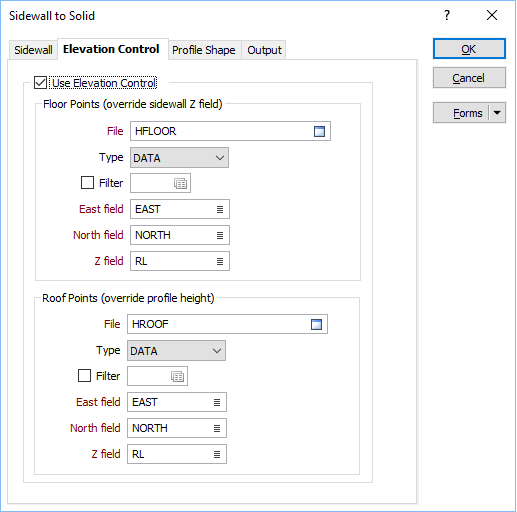Open filter editor icon in Floor Points
The width and height of the screenshot is (517, 512).
pyautogui.click(x=180, y=183)
